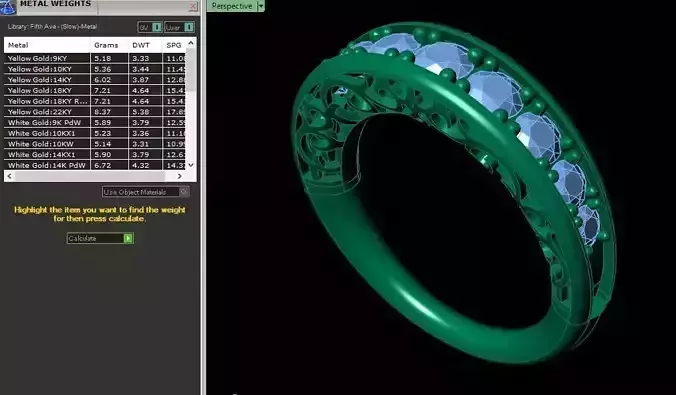Screen dimensions: 676x395
Task: Click the 3.31 DWT value
Action: [141, 144]
